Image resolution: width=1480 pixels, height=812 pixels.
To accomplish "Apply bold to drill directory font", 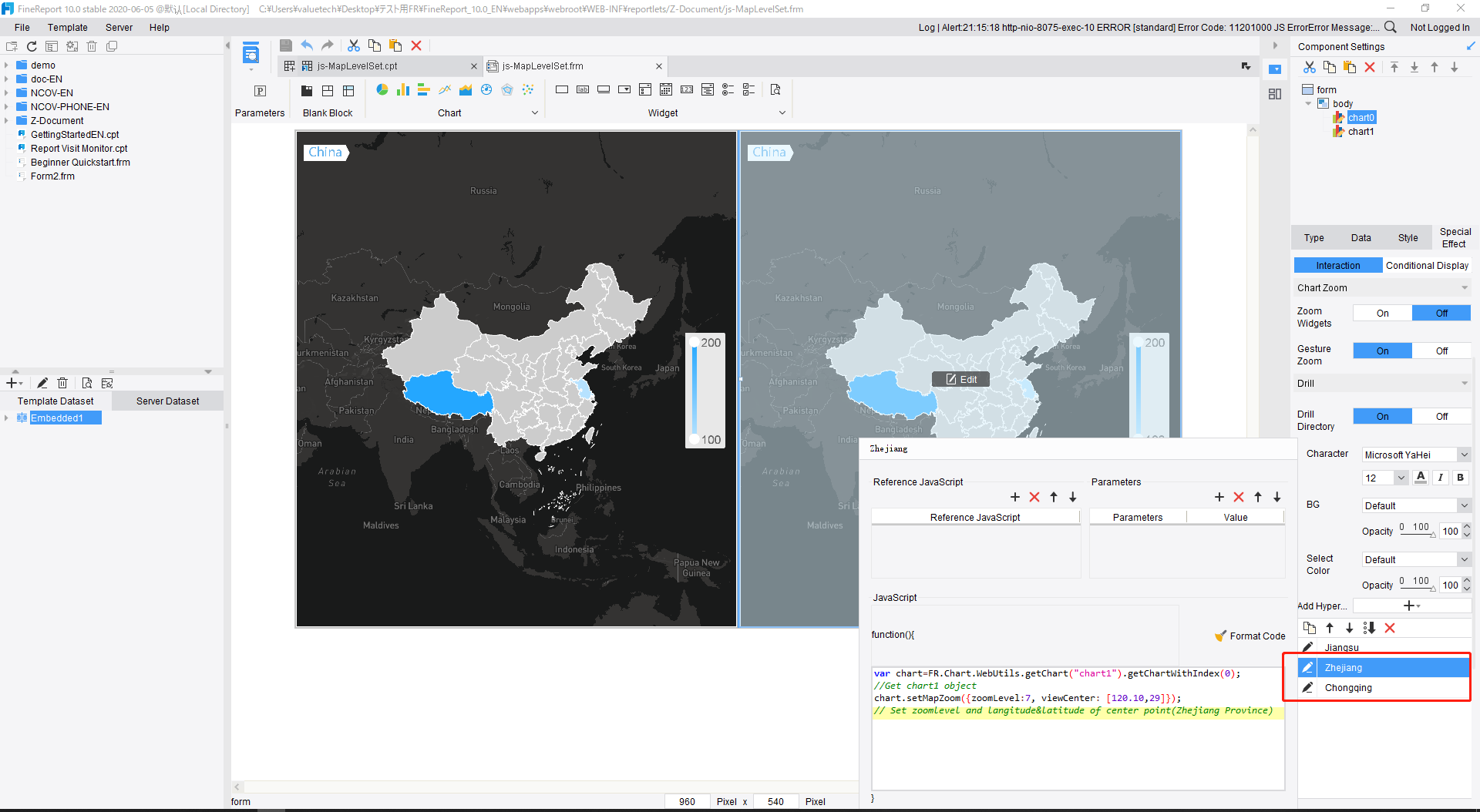I will 1460,478.
